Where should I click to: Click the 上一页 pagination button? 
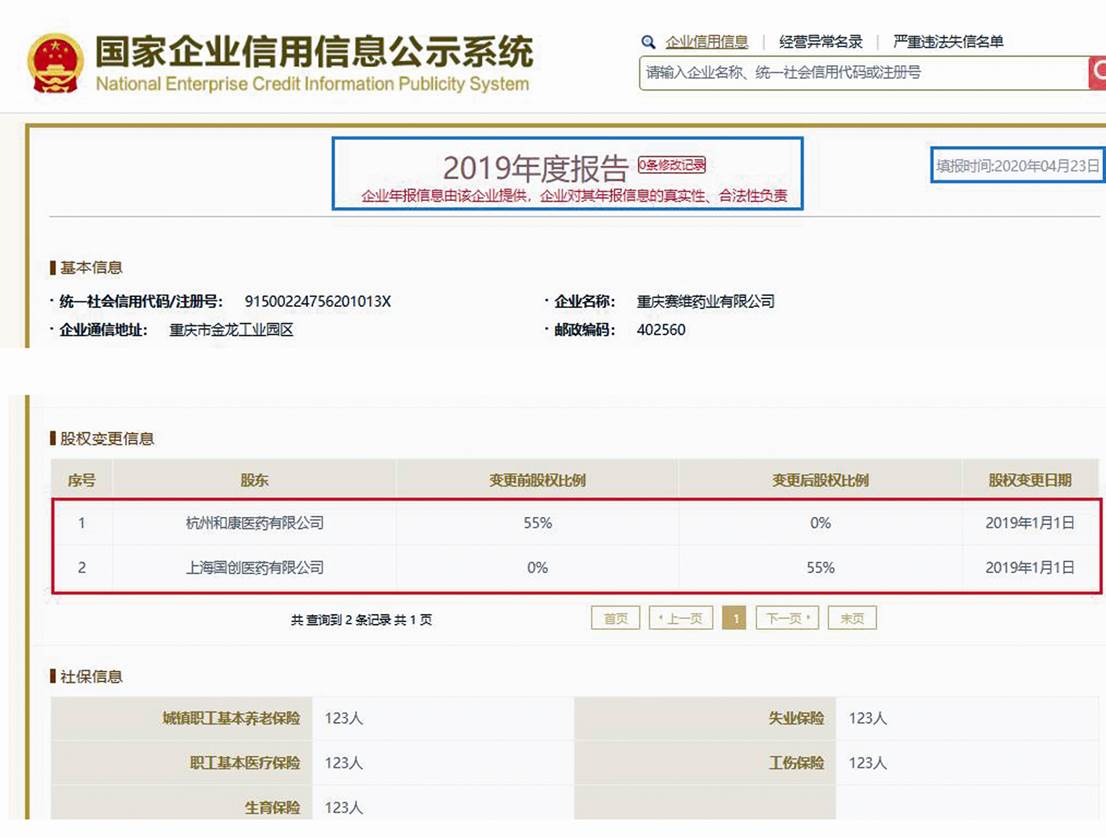(x=680, y=619)
